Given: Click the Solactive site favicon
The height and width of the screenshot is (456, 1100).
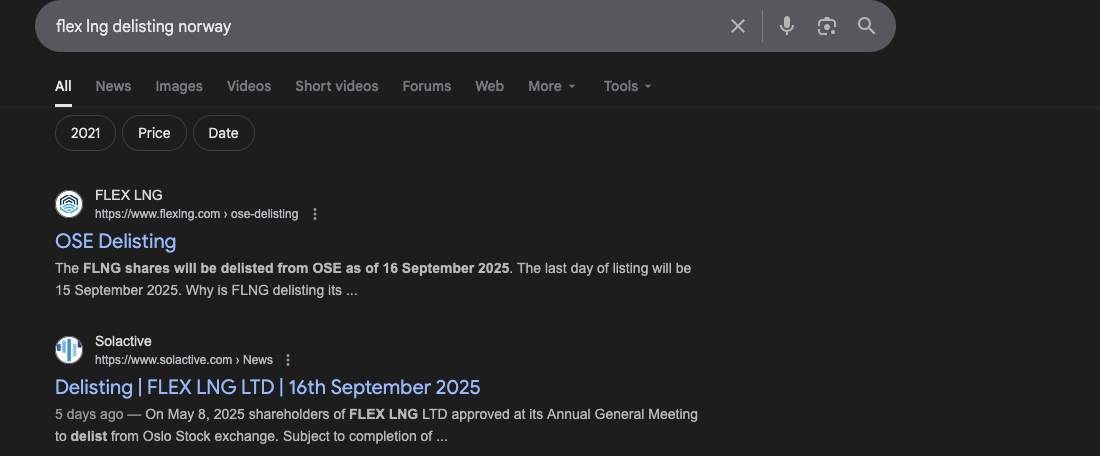Looking at the screenshot, I should (69, 350).
